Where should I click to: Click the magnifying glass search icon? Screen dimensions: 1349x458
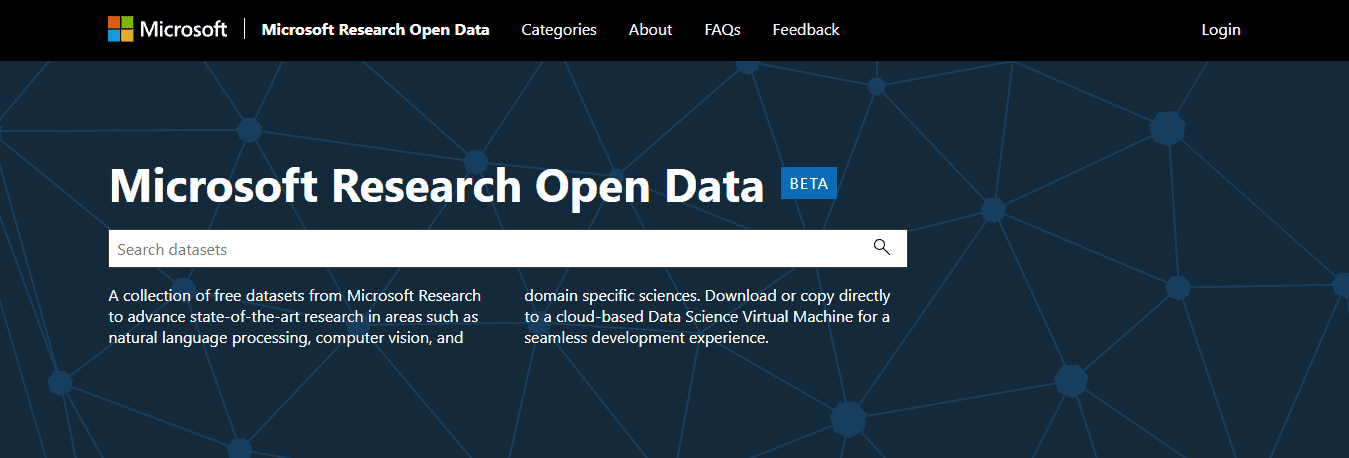click(x=881, y=248)
